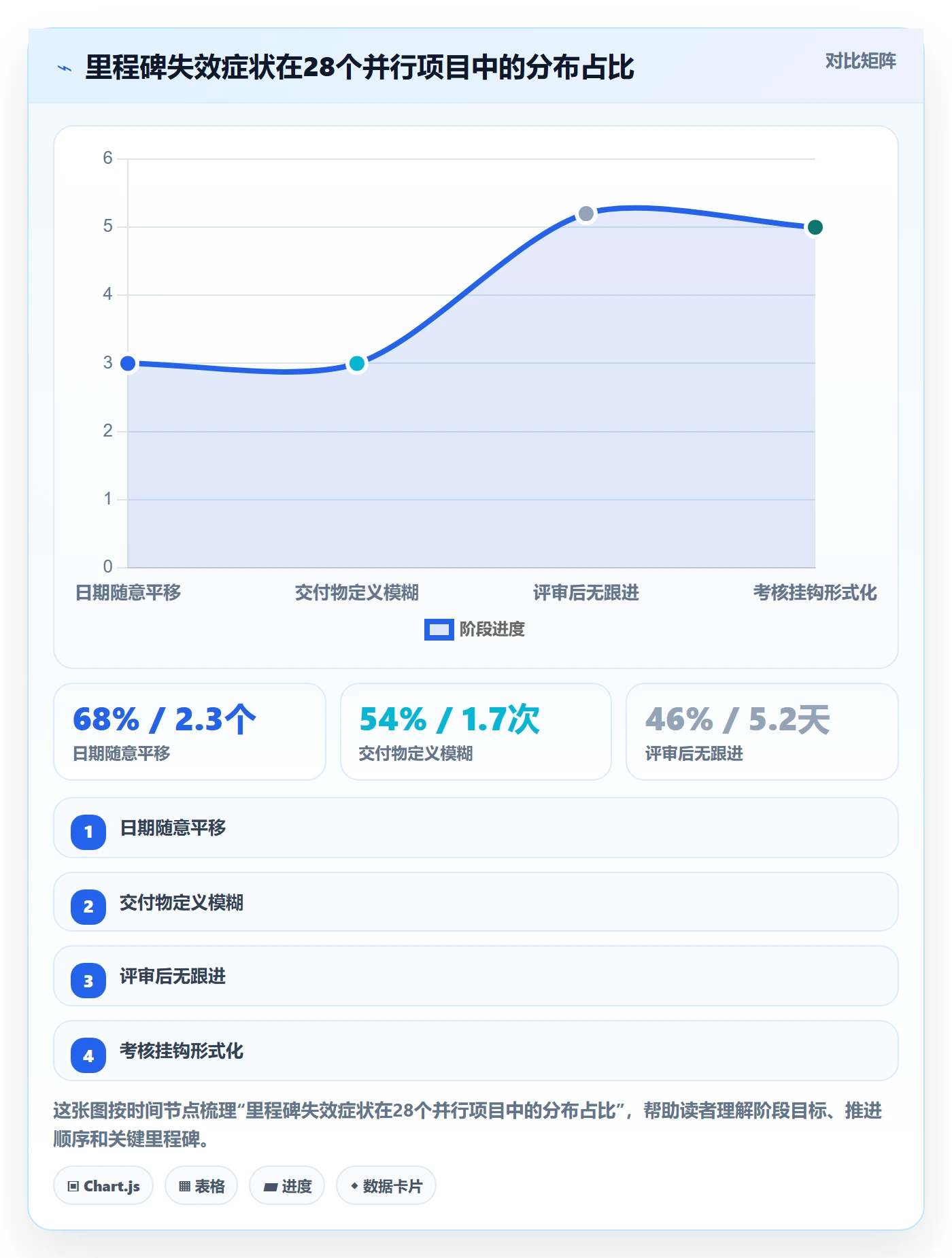Image resolution: width=952 pixels, height=1258 pixels.
Task: Select list row 日期随意平移
Action: [x=476, y=828]
